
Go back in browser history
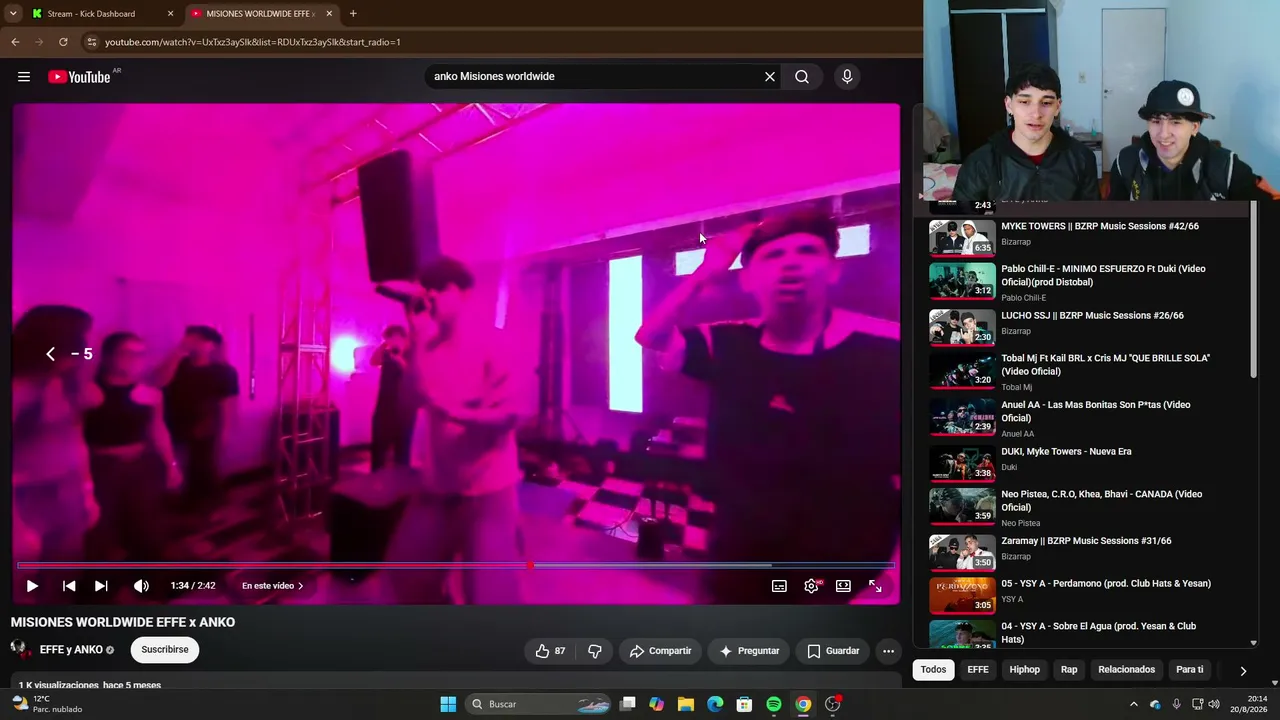tap(15, 42)
